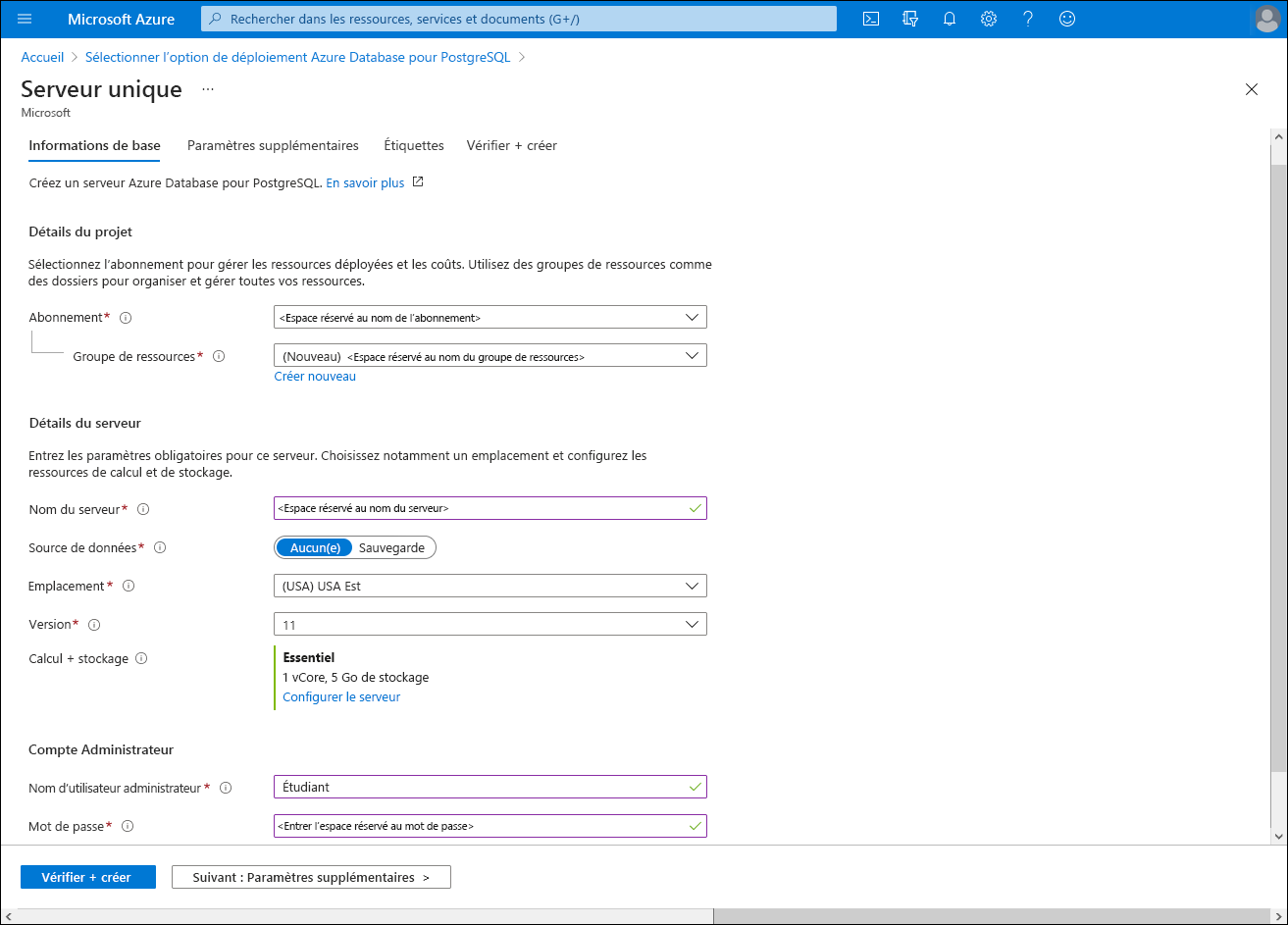This screenshot has height=925, width=1288.
Task: Open portal settings gear
Action: (x=989, y=19)
